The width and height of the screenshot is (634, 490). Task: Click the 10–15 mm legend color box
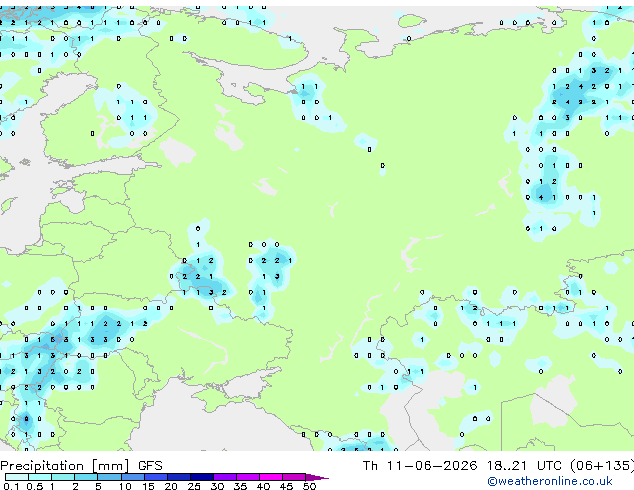[x=133, y=477]
